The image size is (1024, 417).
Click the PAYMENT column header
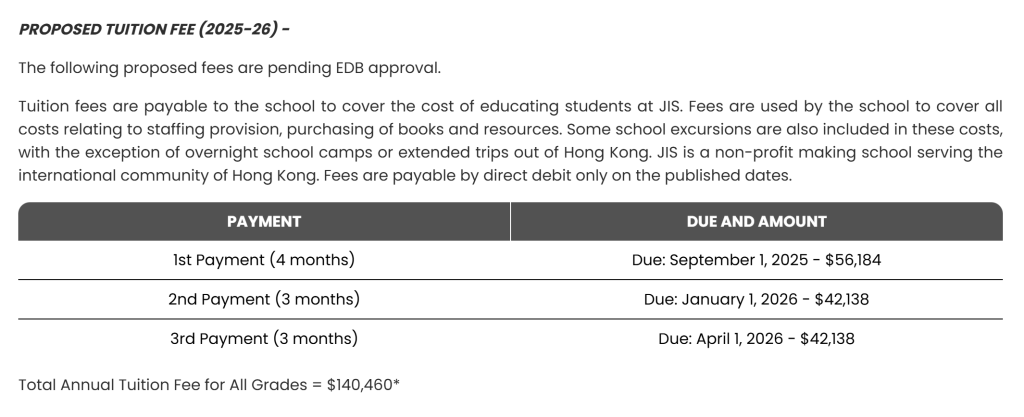coord(264,222)
